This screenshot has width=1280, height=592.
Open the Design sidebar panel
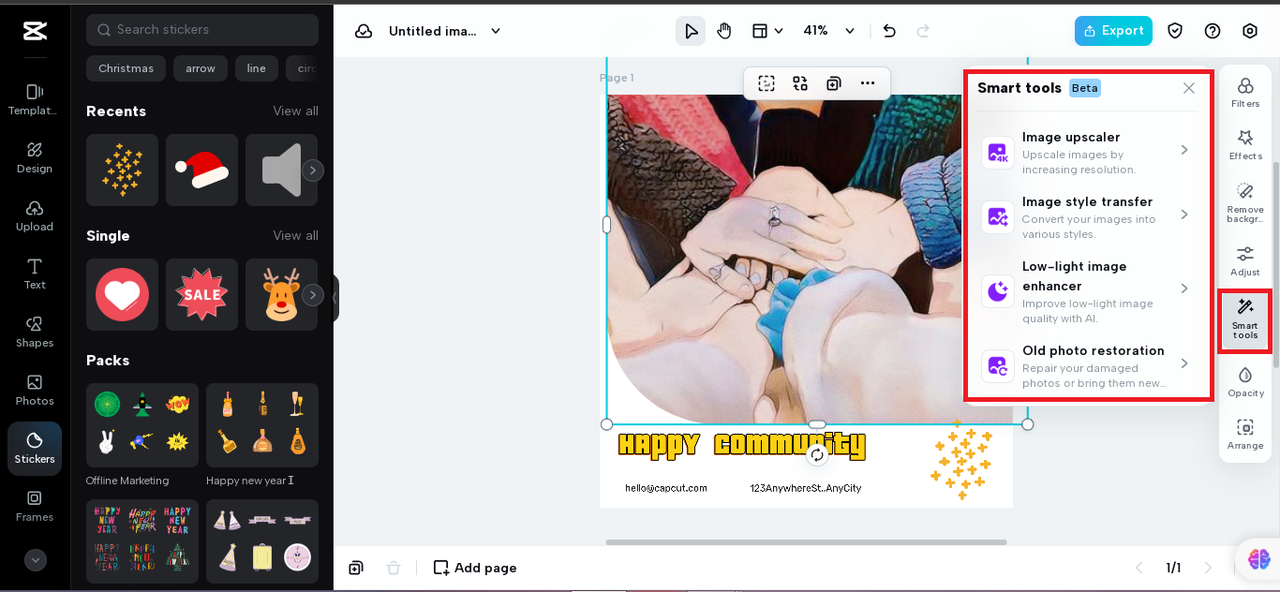pos(35,158)
